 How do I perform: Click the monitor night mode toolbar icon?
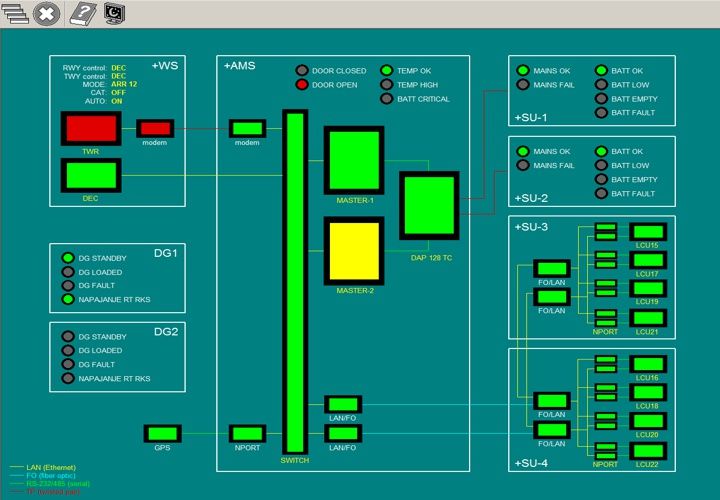pos(115,13)
